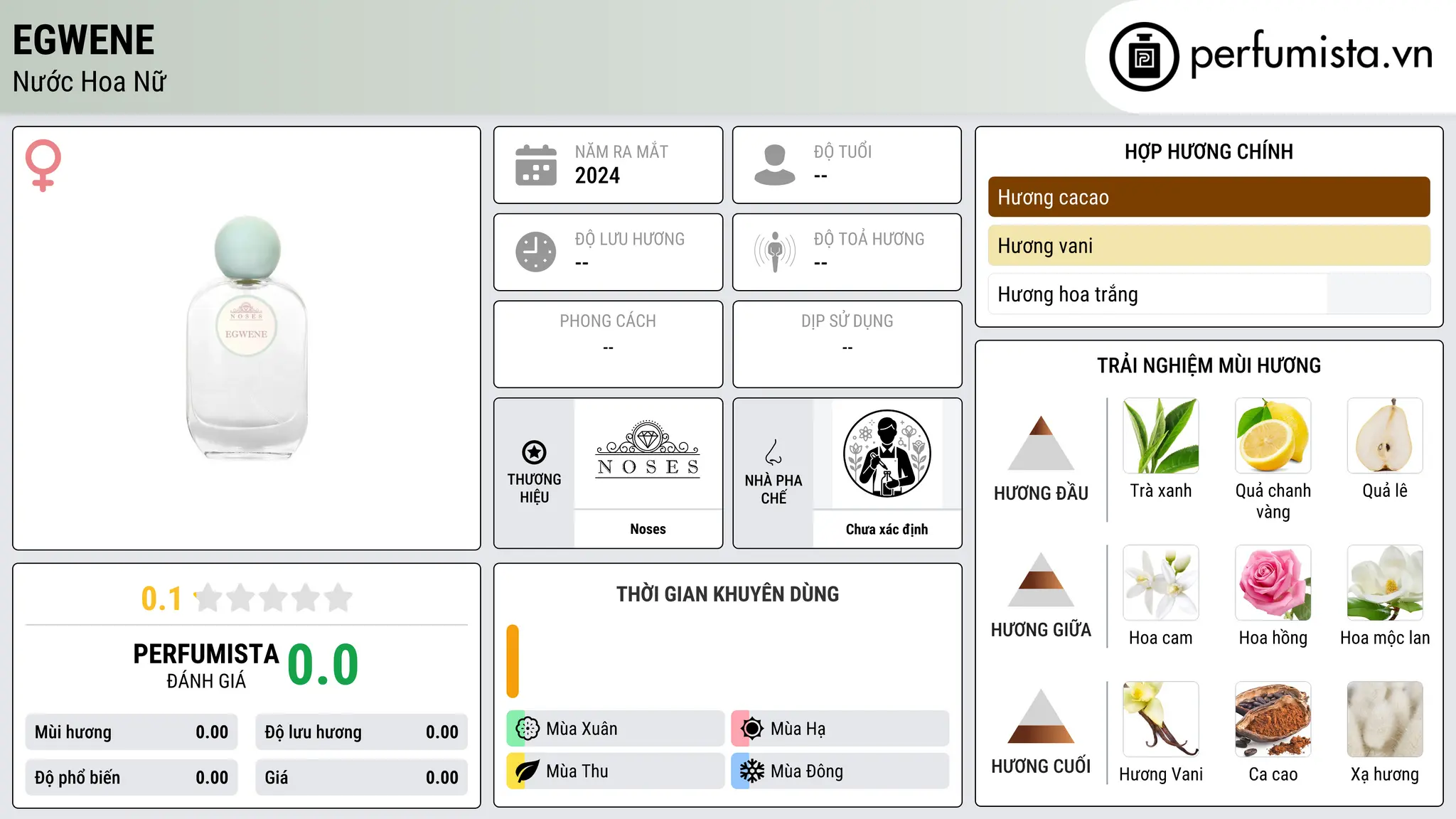Select the Mùa Hạ season button
The image size is (1456, 819).
click(840, 729)
